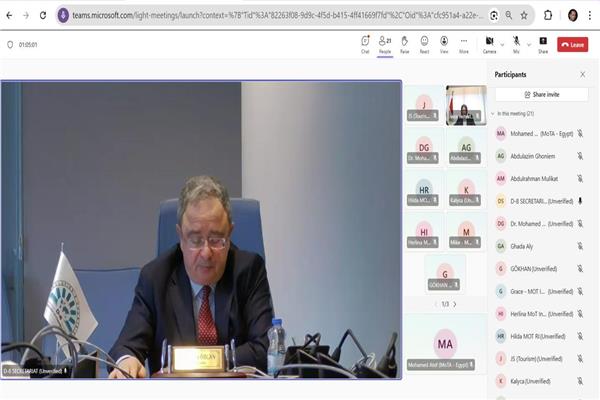Expand the Camera options dropdown arrow
The width and height of the screenshot is (600, 400).
coord(502,45)
